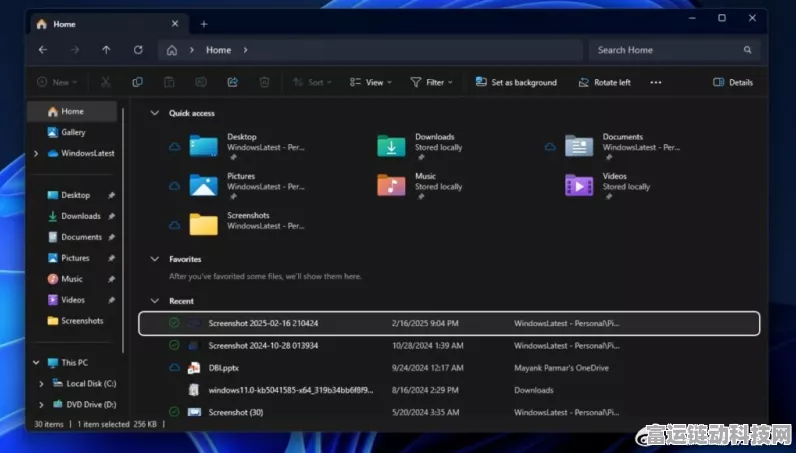The image size is (796, 453).
Task: Click the search magnifier icon
Action: pyautogui.click(x=747, y=50)
